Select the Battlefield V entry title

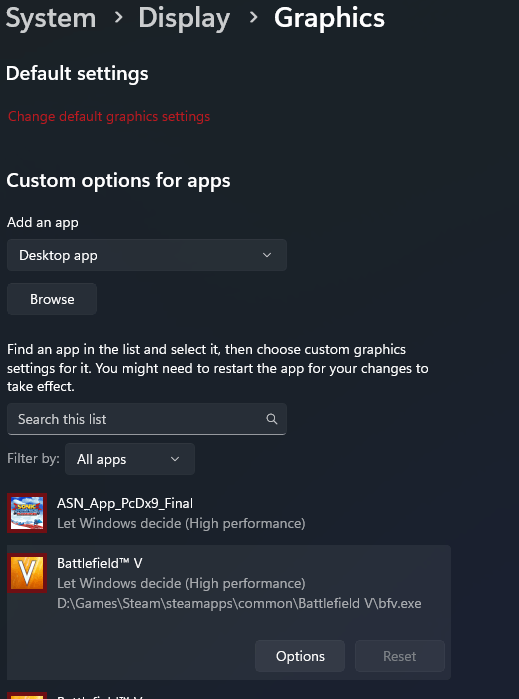coord(99,563)
